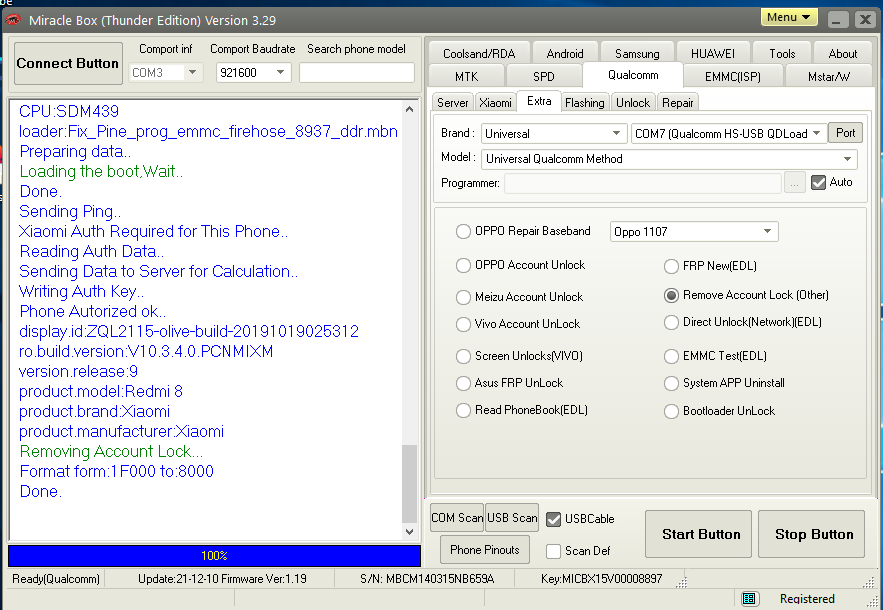The height and width of the screenshot is (610, 883).
Task: Click the log line 'product.model:Redmi 8'
Action: tap(101, 391)
